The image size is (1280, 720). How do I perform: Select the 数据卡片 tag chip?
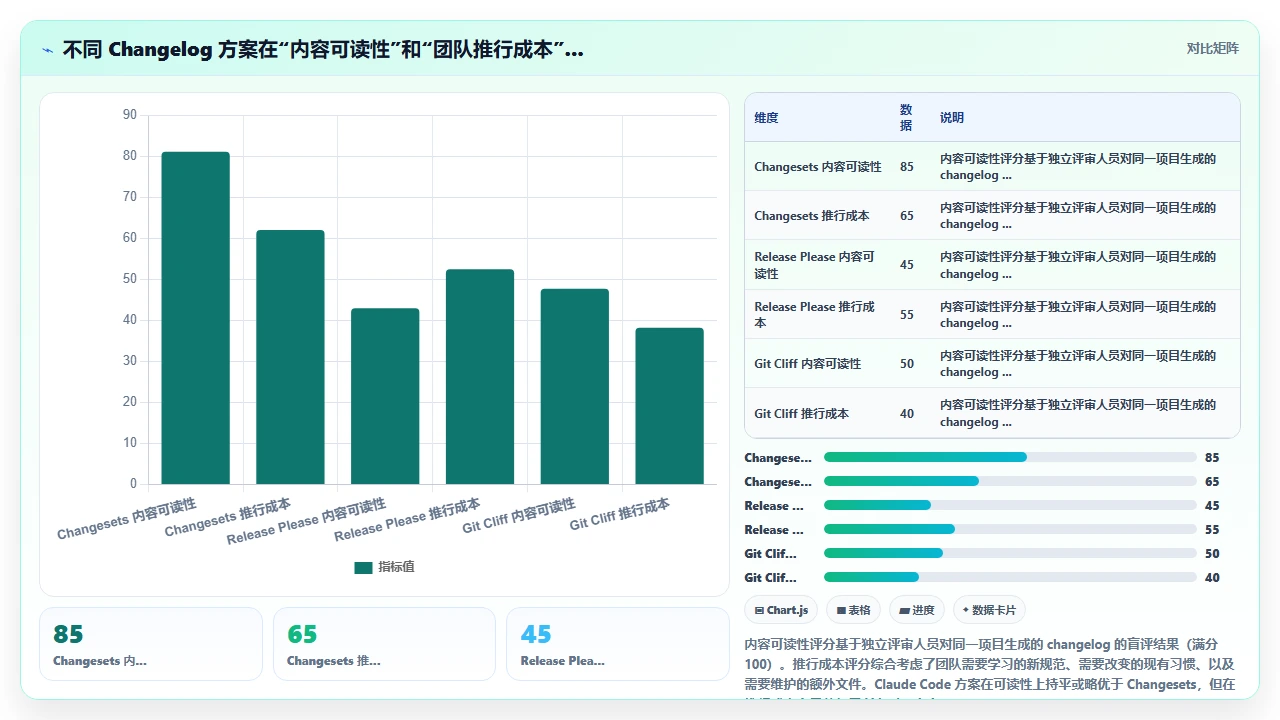coord(988,610)
